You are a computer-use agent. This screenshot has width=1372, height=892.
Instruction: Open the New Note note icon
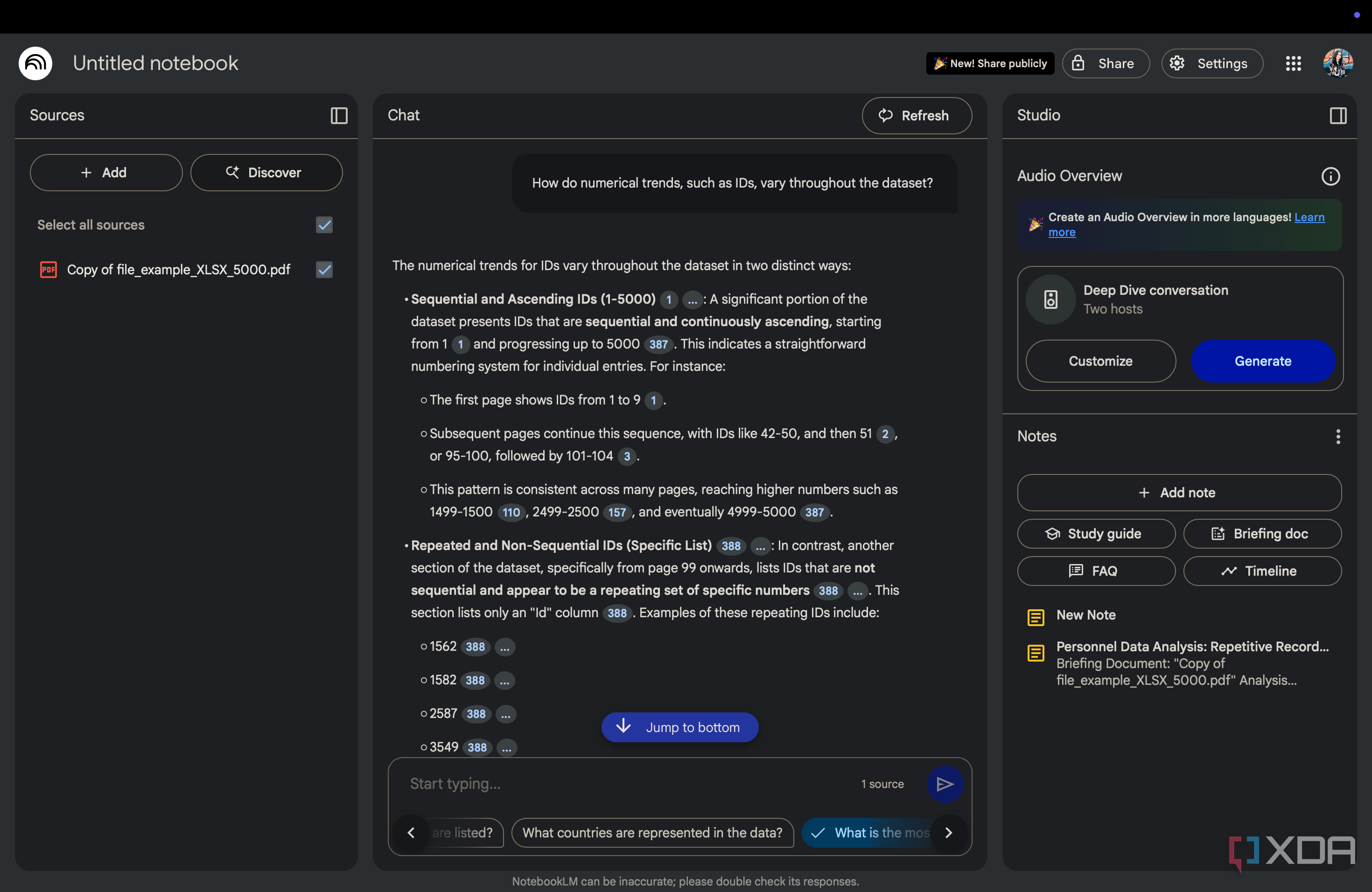click(x=1036, y=617)
